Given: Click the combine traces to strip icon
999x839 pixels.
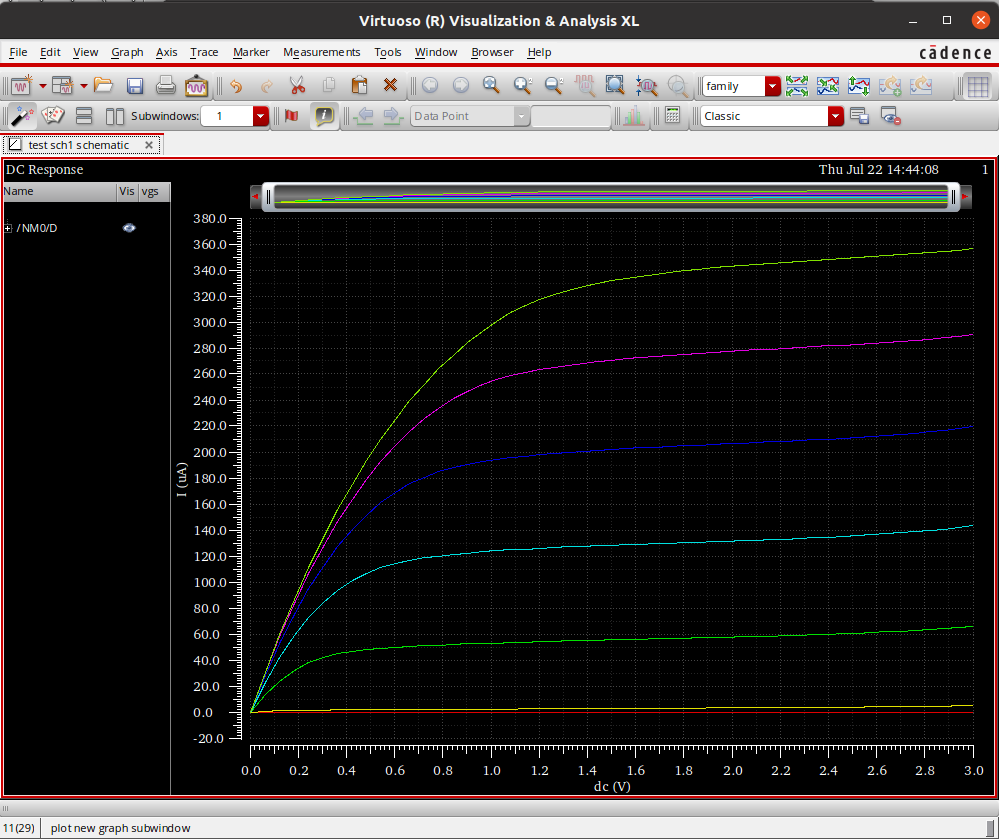Looking at the screenshot, I should pyautogui.click(x=828, y=85).
